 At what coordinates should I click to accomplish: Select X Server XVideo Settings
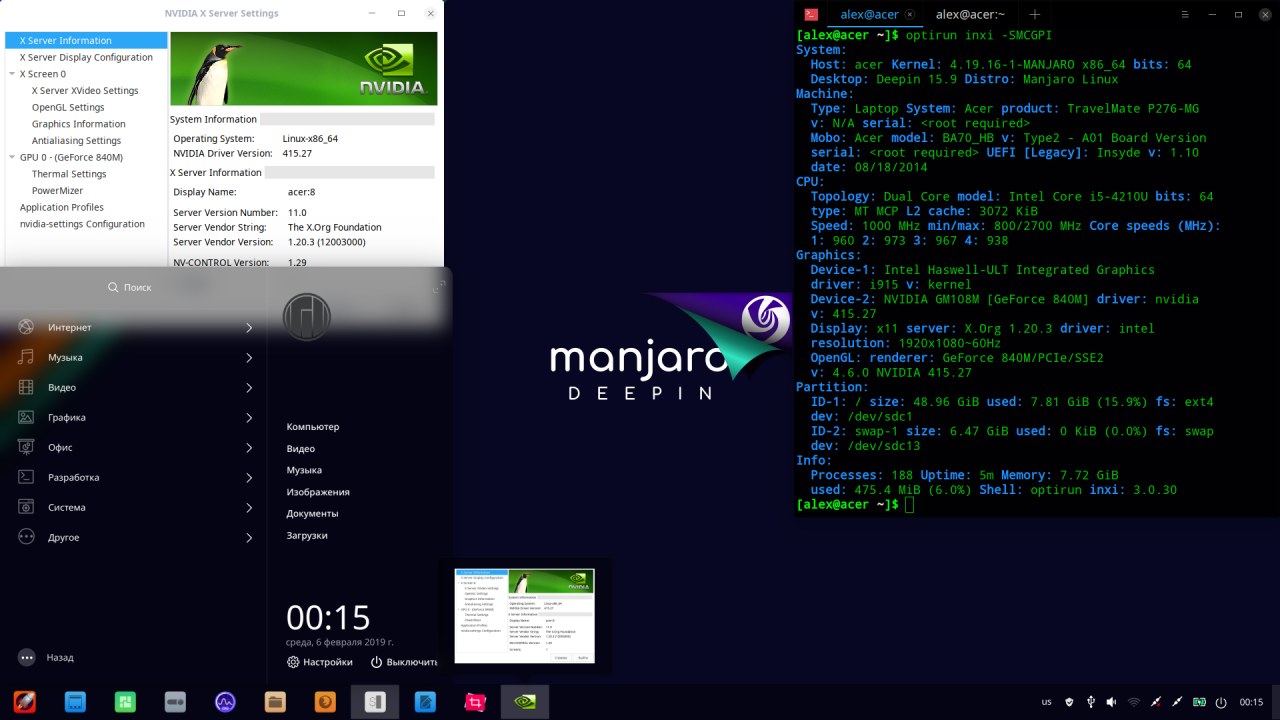(x=85, y=91)
